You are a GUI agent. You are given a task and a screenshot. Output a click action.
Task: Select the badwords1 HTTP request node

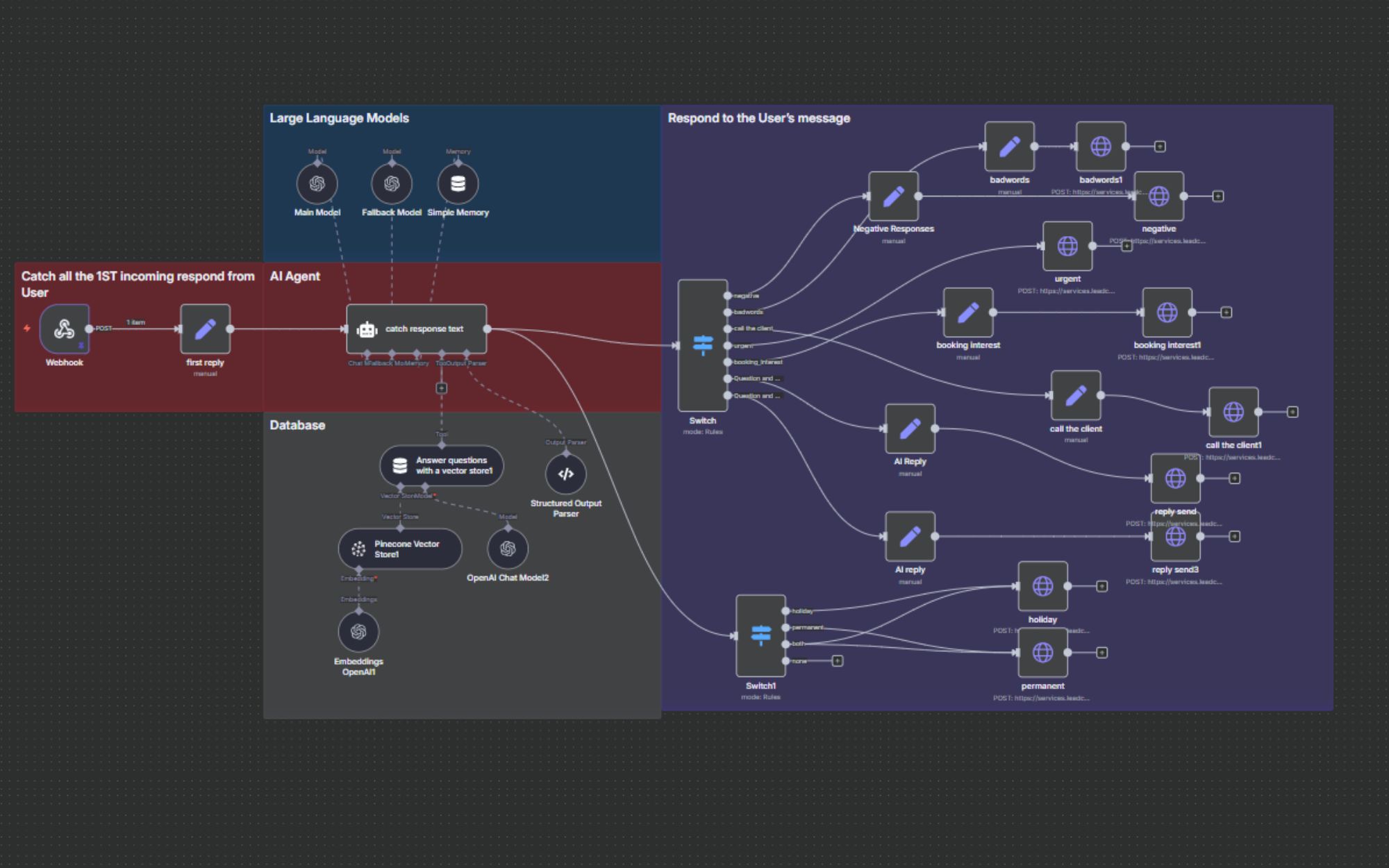[1101, 147]
